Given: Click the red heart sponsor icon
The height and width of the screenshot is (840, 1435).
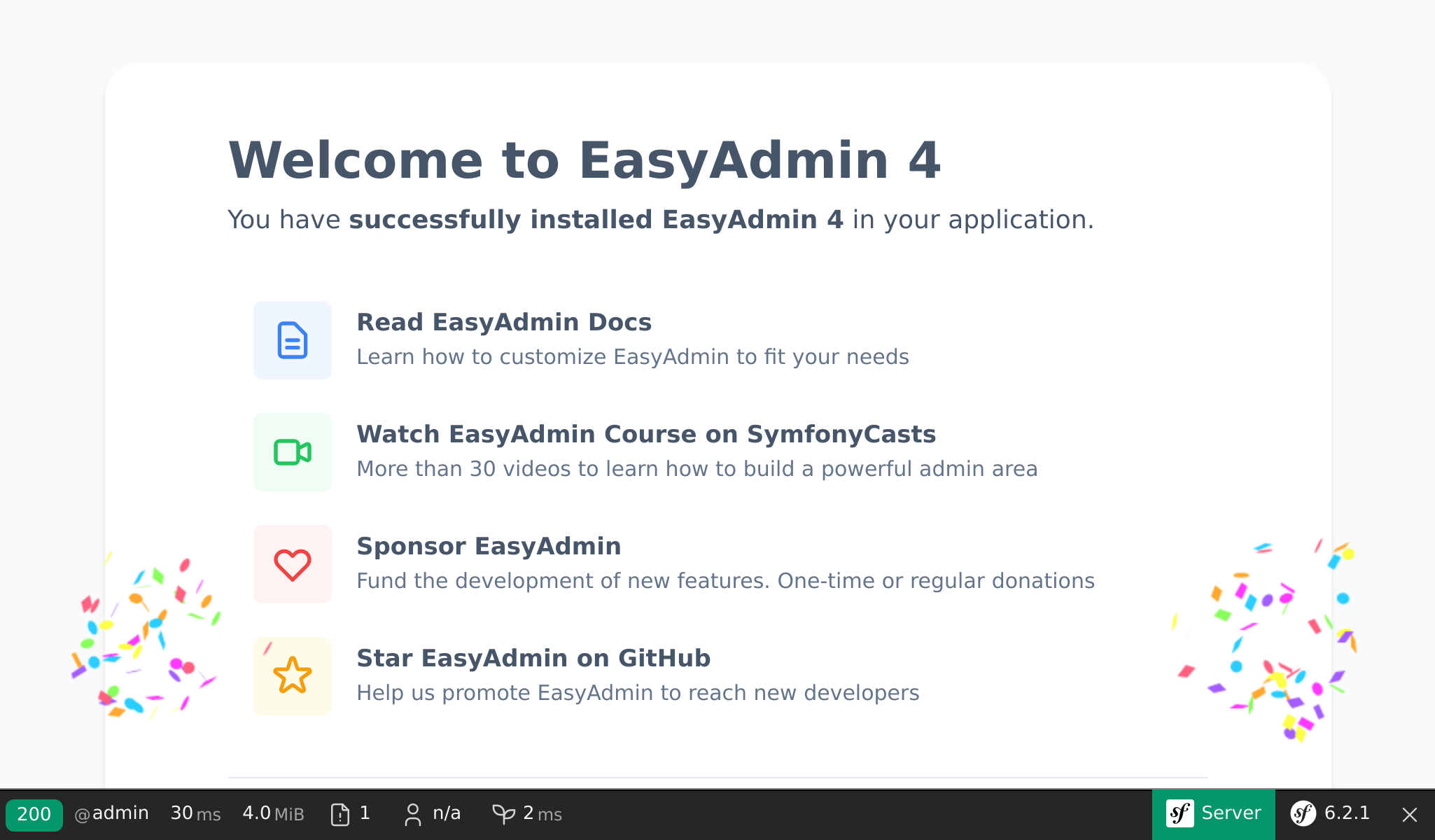Looking at the screenshot, I should tap(293, 564).
